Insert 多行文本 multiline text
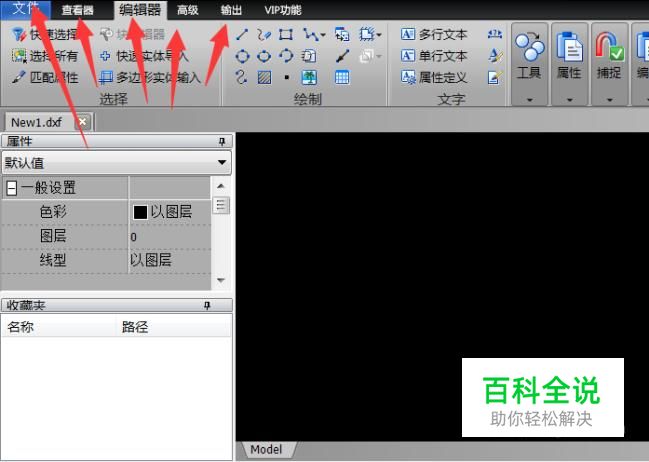The width and height of the screenshot is (649, 462). (x=434, y=34)
